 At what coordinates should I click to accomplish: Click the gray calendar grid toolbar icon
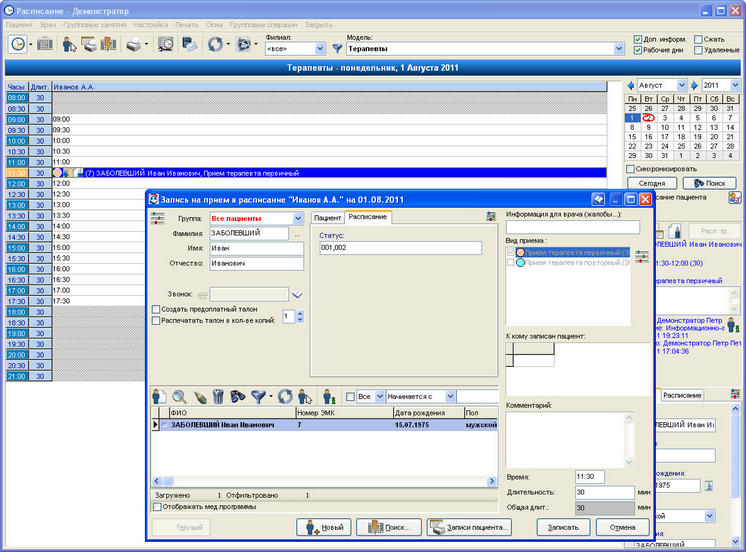[45, 45]
